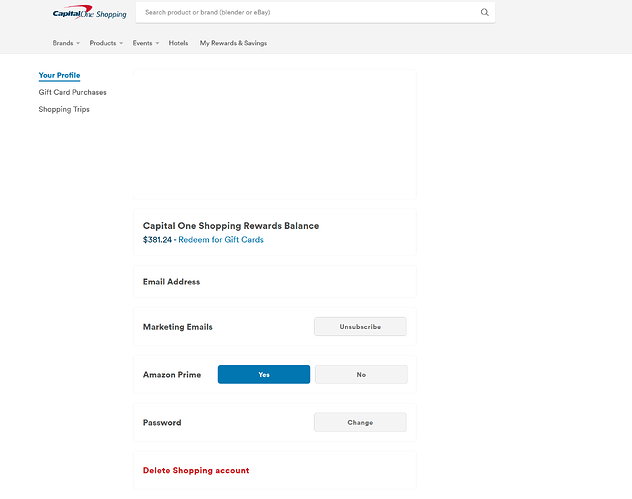The height and width of the screenshot is (499, 632).
Task: Expand the Brands dropdown menu
Action: point(66,43)
